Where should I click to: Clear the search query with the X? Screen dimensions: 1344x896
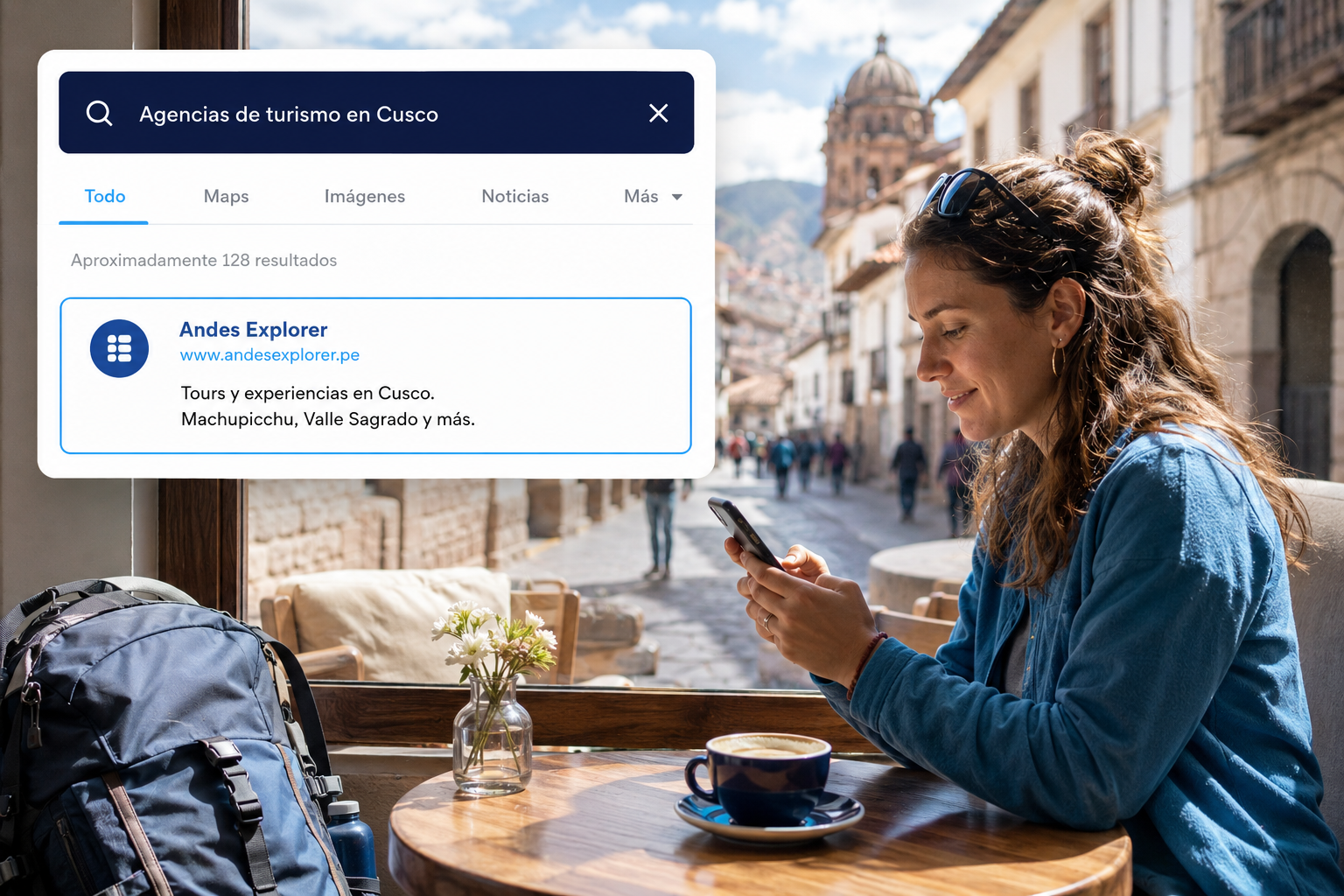[x=659, y=113]
